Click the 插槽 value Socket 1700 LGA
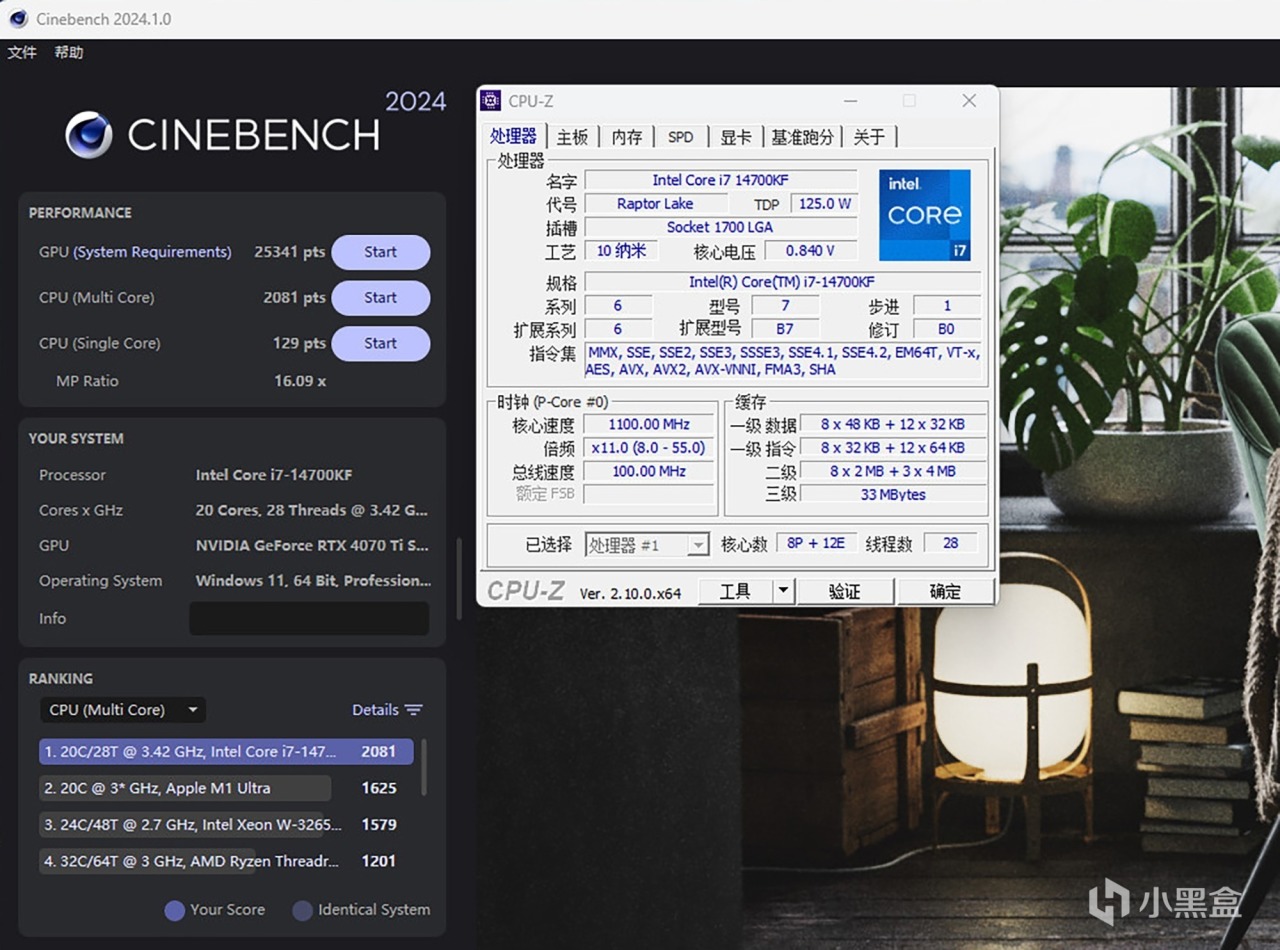1280x950 pixels. (720, 227)
